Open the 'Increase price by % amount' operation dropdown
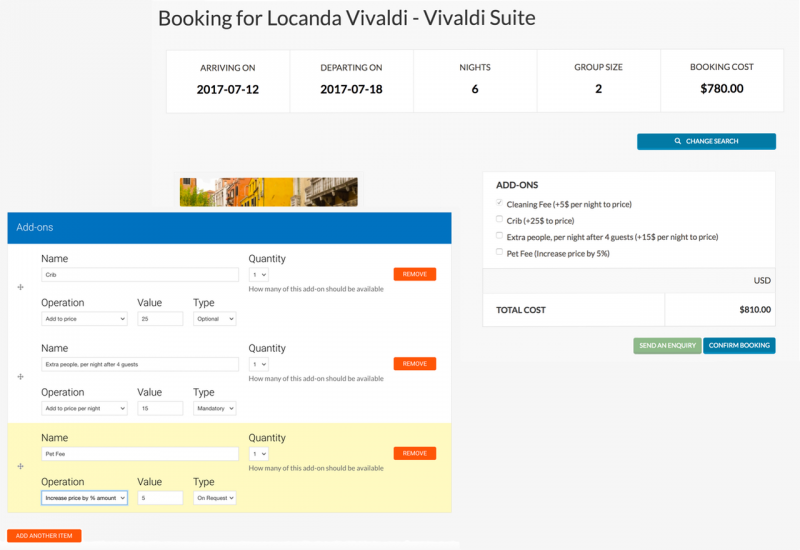Screen dimensions: 800x550 click(x=84, y=498)
